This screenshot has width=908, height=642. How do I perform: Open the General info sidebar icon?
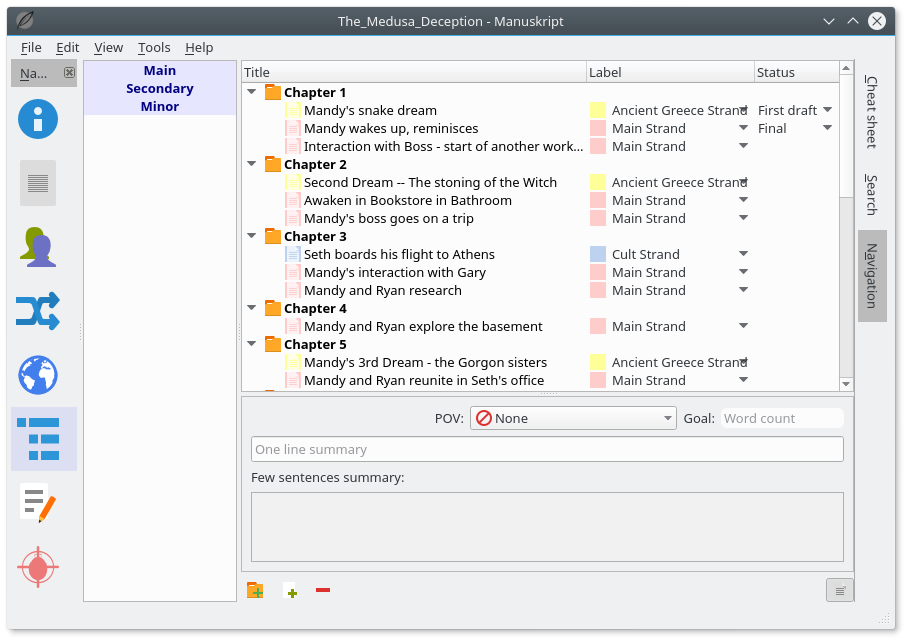38,119
